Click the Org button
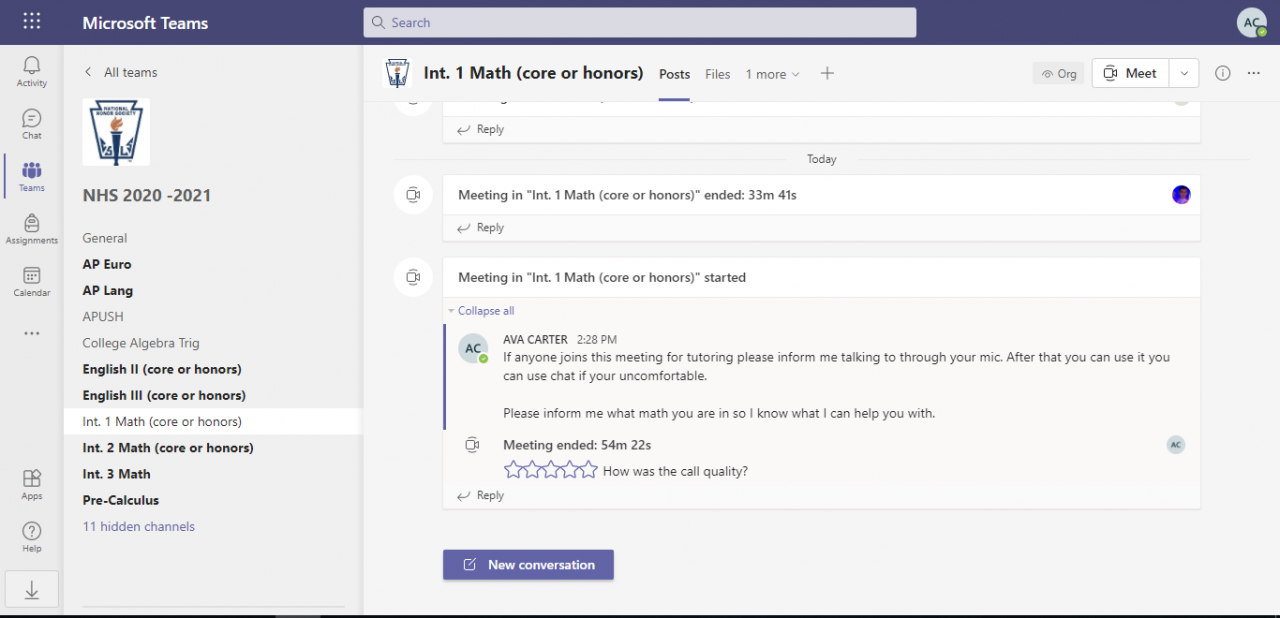Viewport: 1280px width, 618px height. [x=1058, y=74]
